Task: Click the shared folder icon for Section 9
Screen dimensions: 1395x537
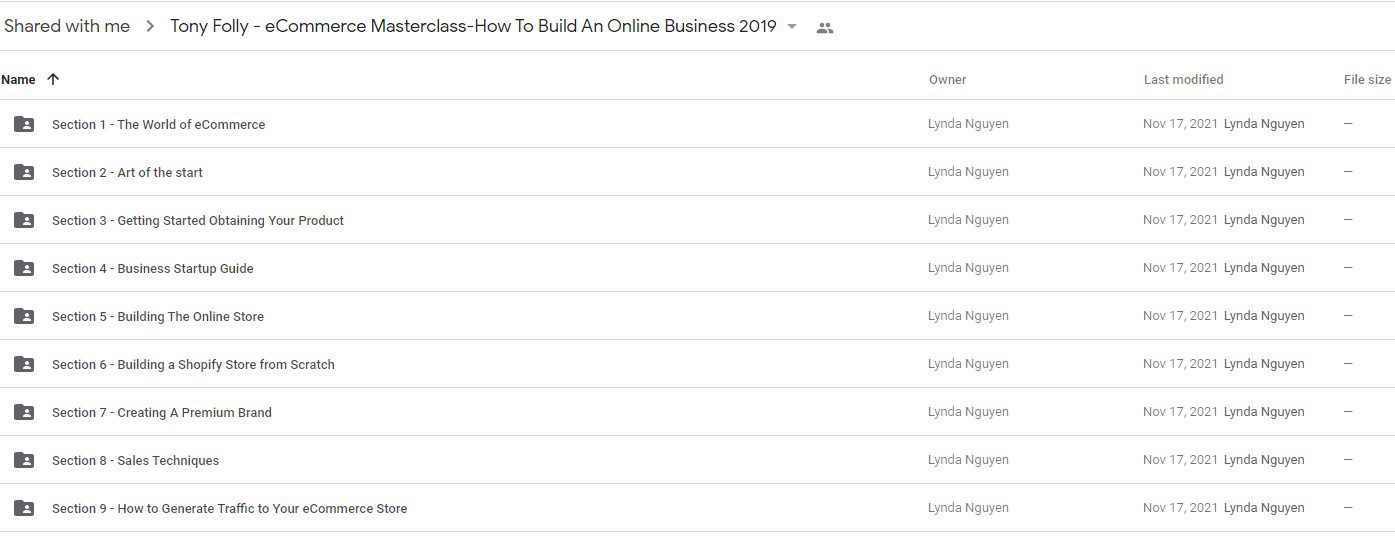Action: (24, 508)
